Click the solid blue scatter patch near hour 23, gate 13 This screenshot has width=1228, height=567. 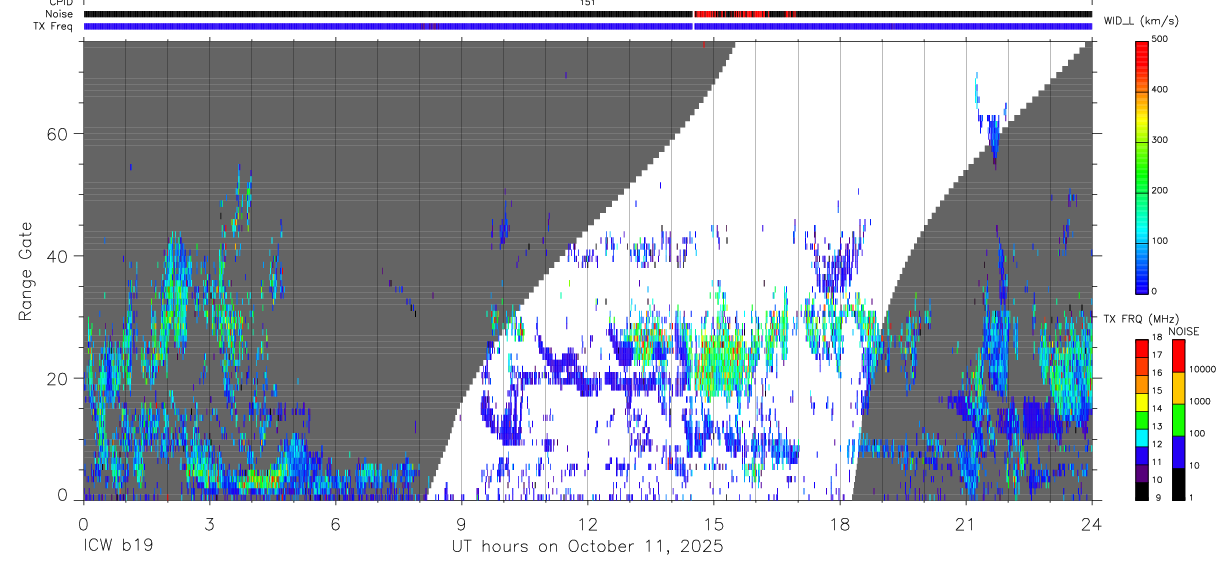click(1040, 417)
